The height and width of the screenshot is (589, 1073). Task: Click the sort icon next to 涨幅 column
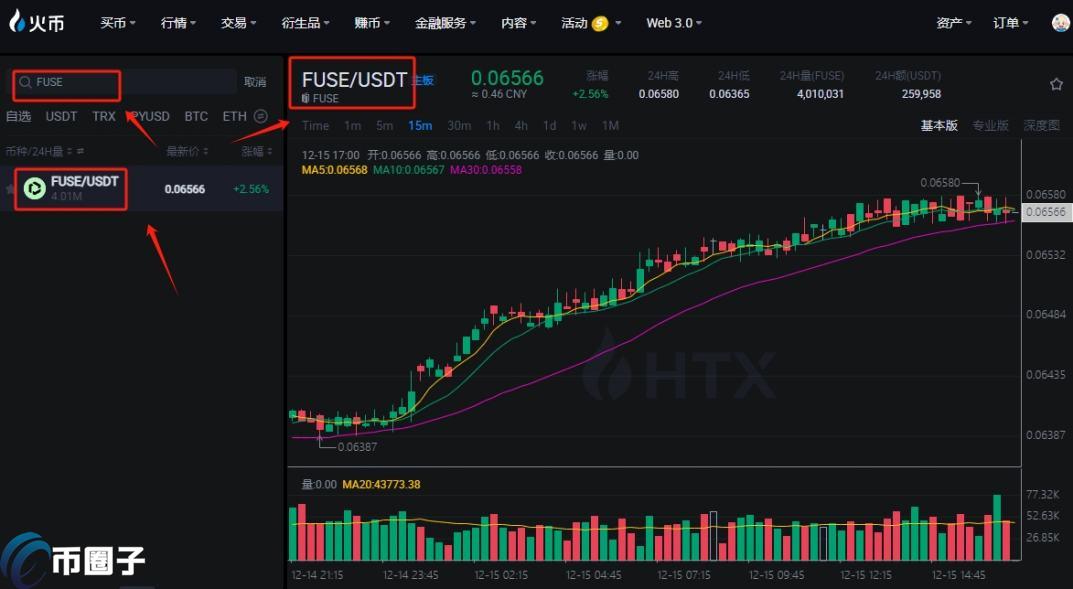click(269, 151)
